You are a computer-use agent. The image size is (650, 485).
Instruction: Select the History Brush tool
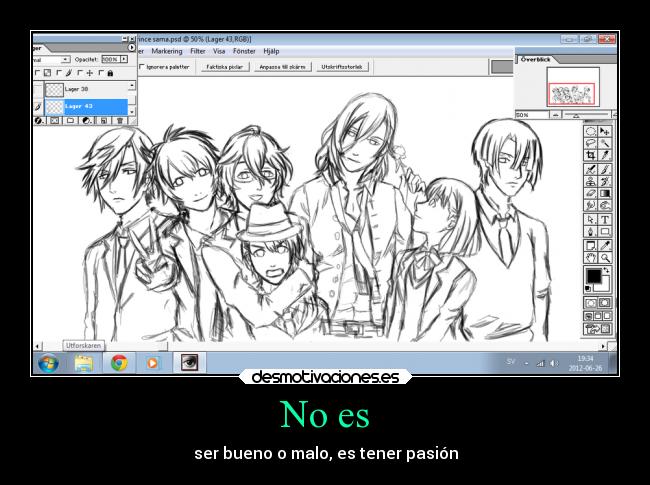[x=605, y=182]
